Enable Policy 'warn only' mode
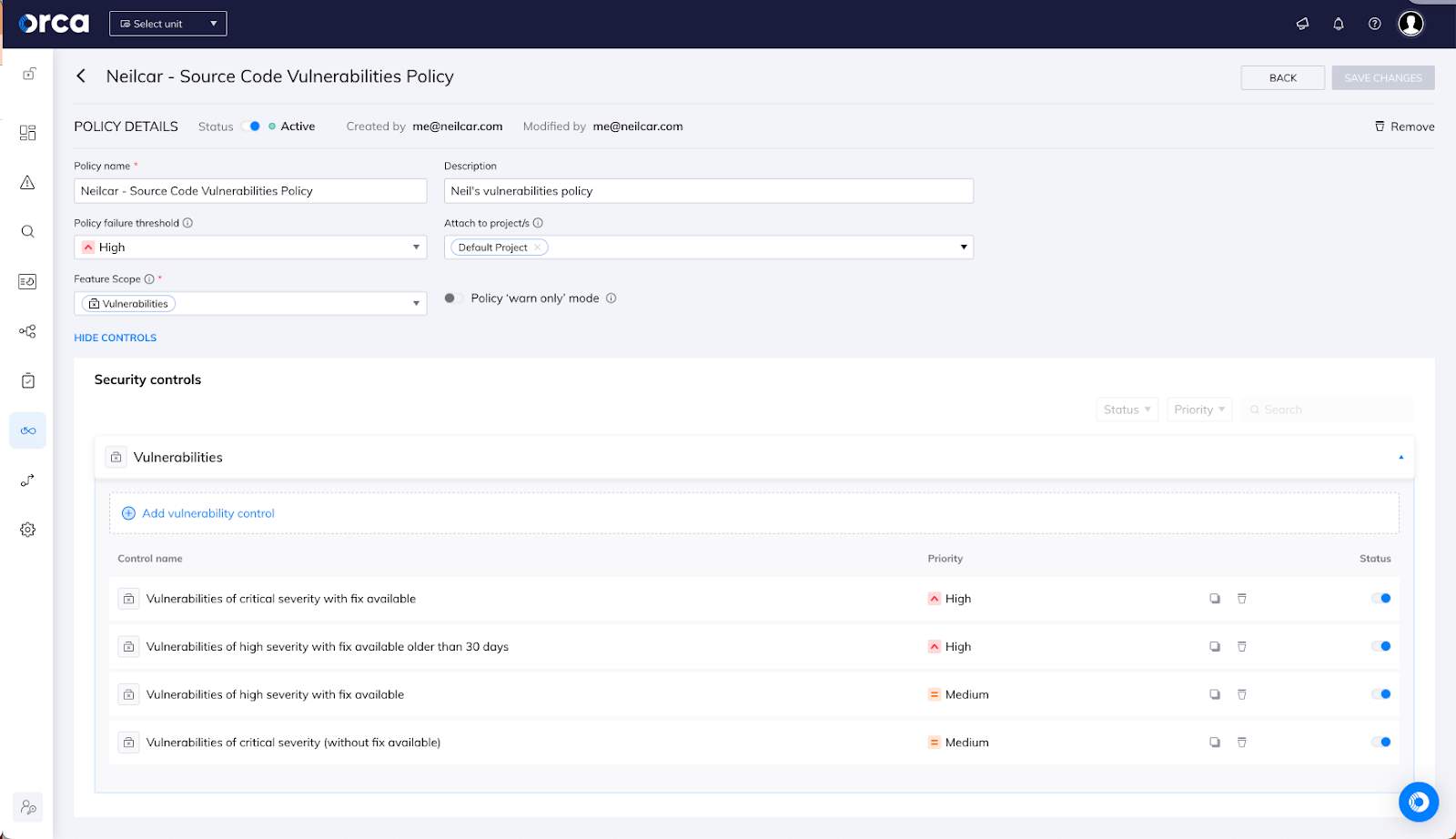This screenshot has width=1456, height=839. [x=453, y=298]
